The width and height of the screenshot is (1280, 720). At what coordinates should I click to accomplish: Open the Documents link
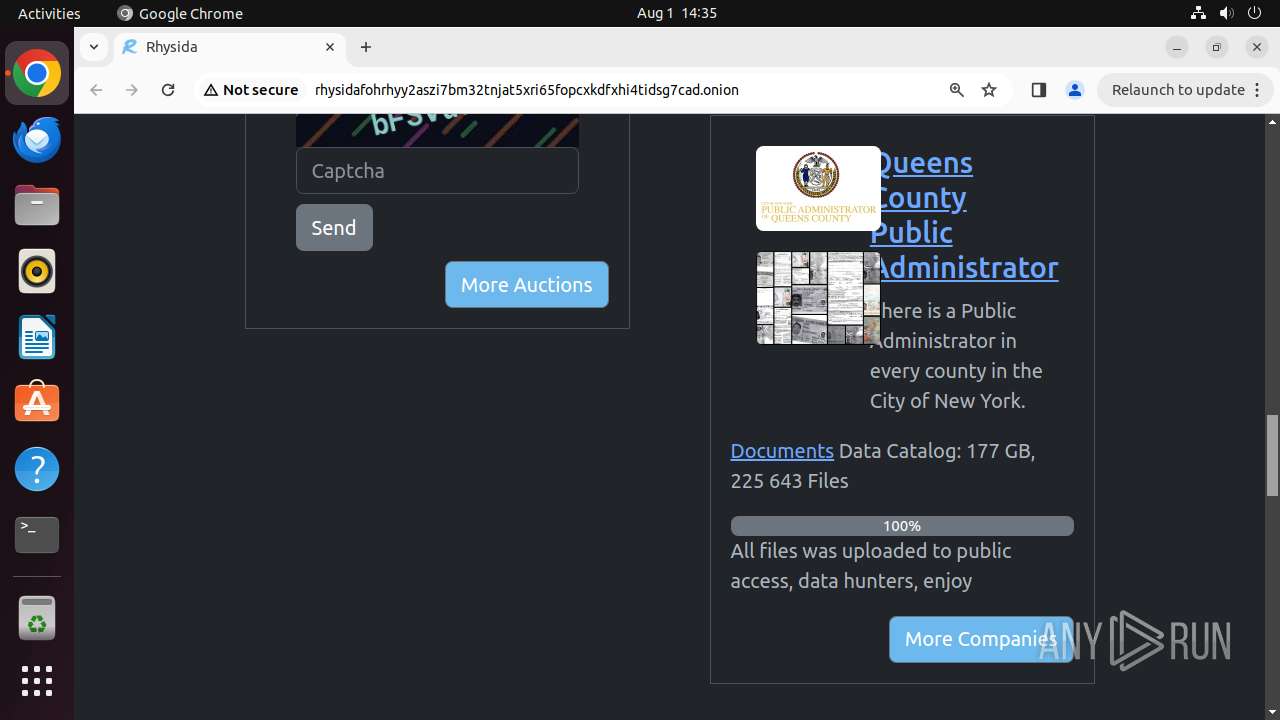click(782, 451)
